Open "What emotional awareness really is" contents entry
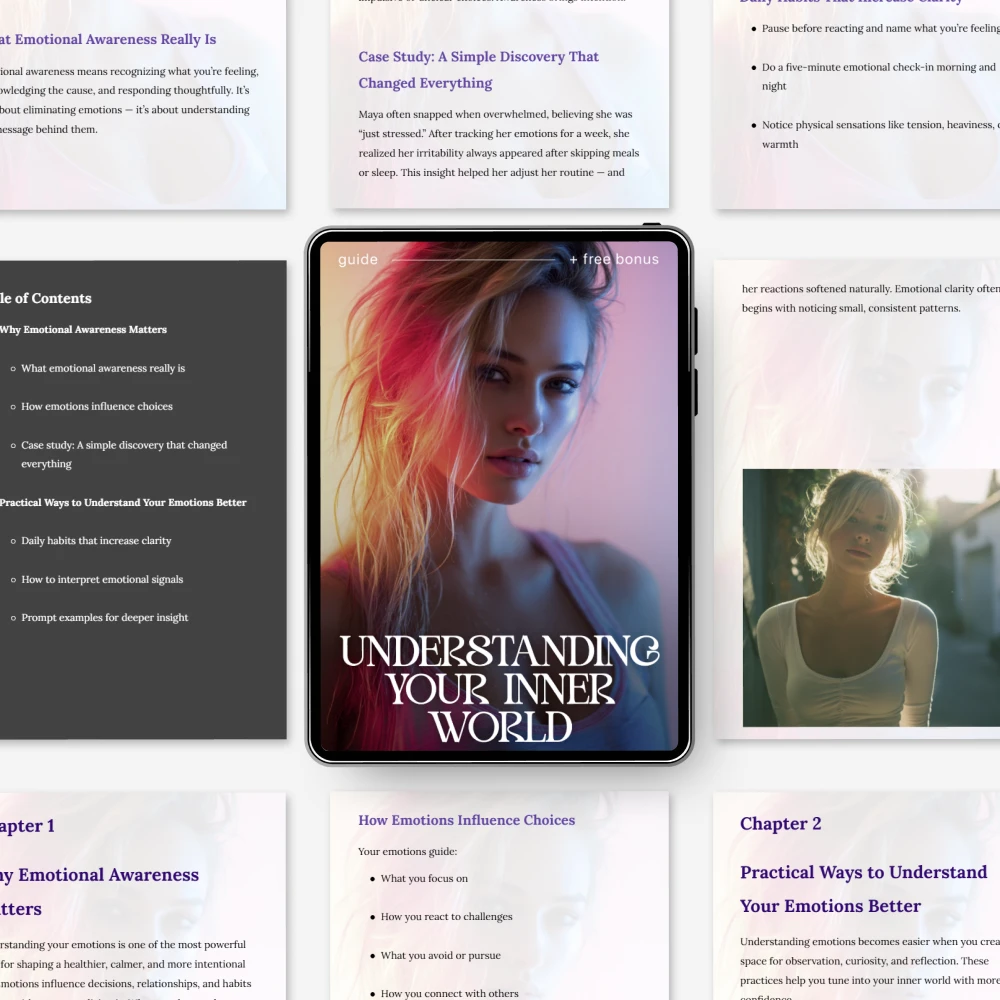This screenshot has width=1000, height=1000. click(x=103, y=368)
